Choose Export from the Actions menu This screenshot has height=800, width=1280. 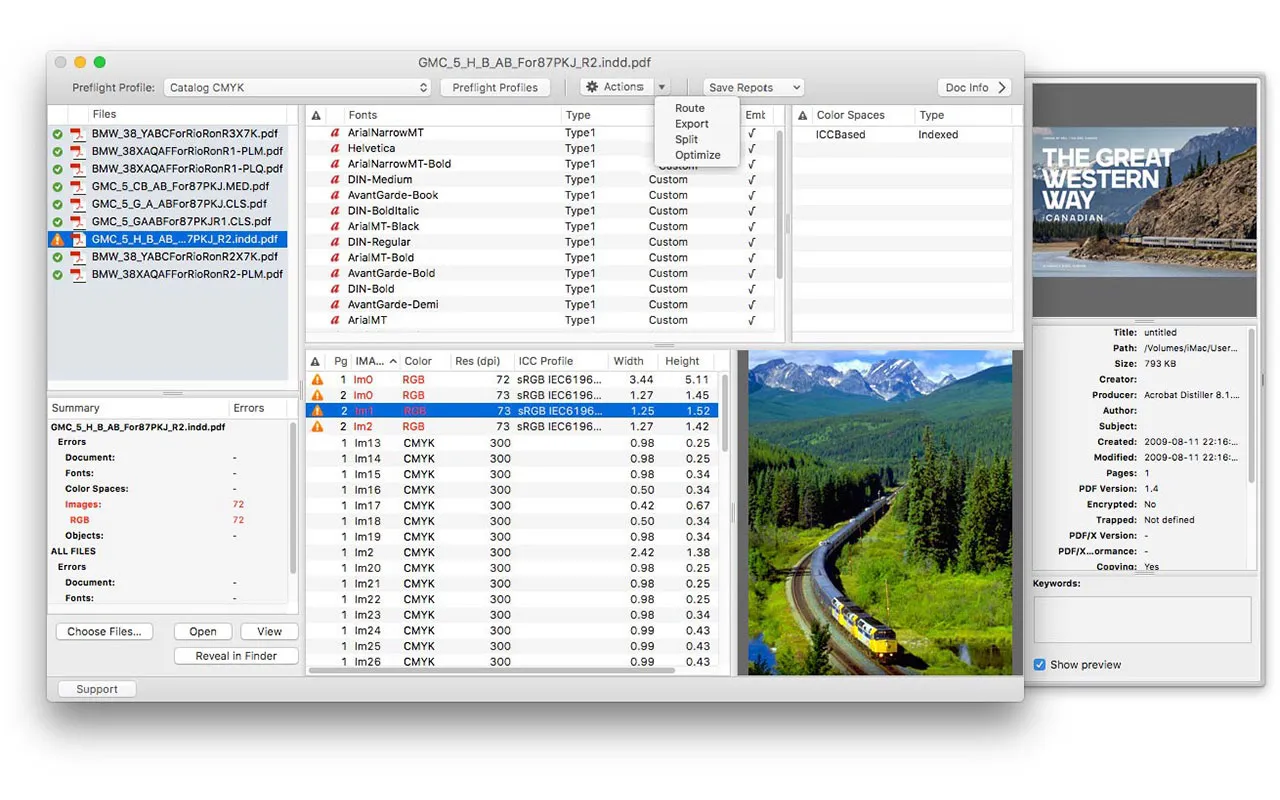tap(691, 124)
